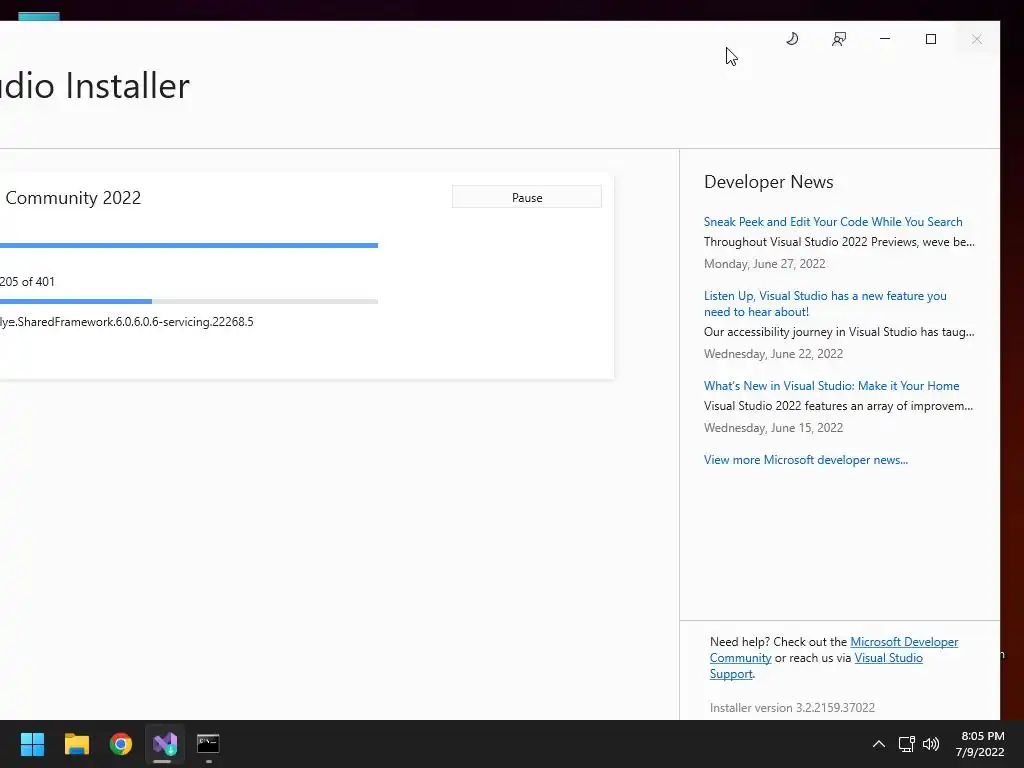Open File Explorer from the taskbar
The width and height of the screenshot is (1024, 768).
[x=76, y=744]
